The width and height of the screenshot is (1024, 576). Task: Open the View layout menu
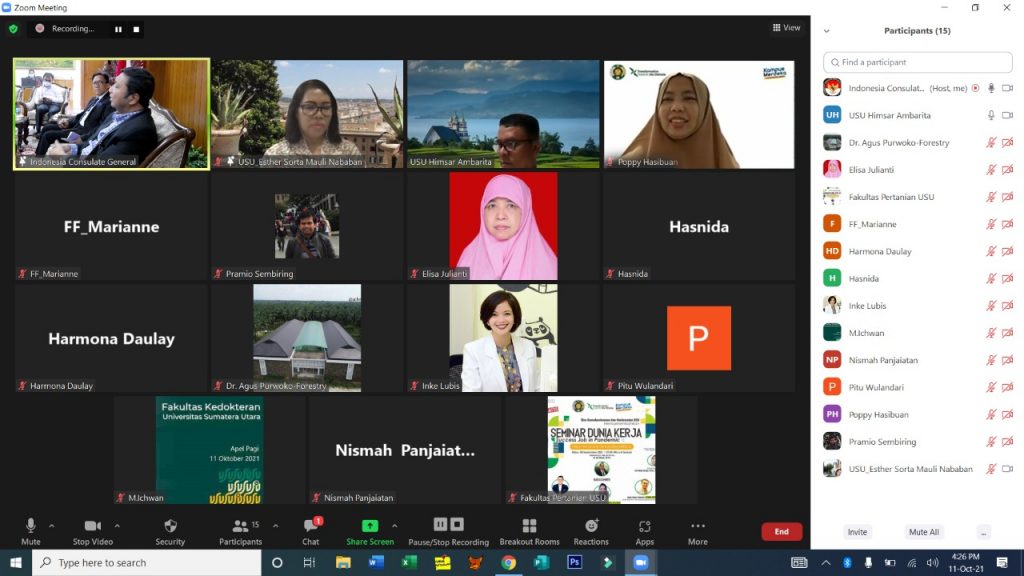[x=786, y=28]
